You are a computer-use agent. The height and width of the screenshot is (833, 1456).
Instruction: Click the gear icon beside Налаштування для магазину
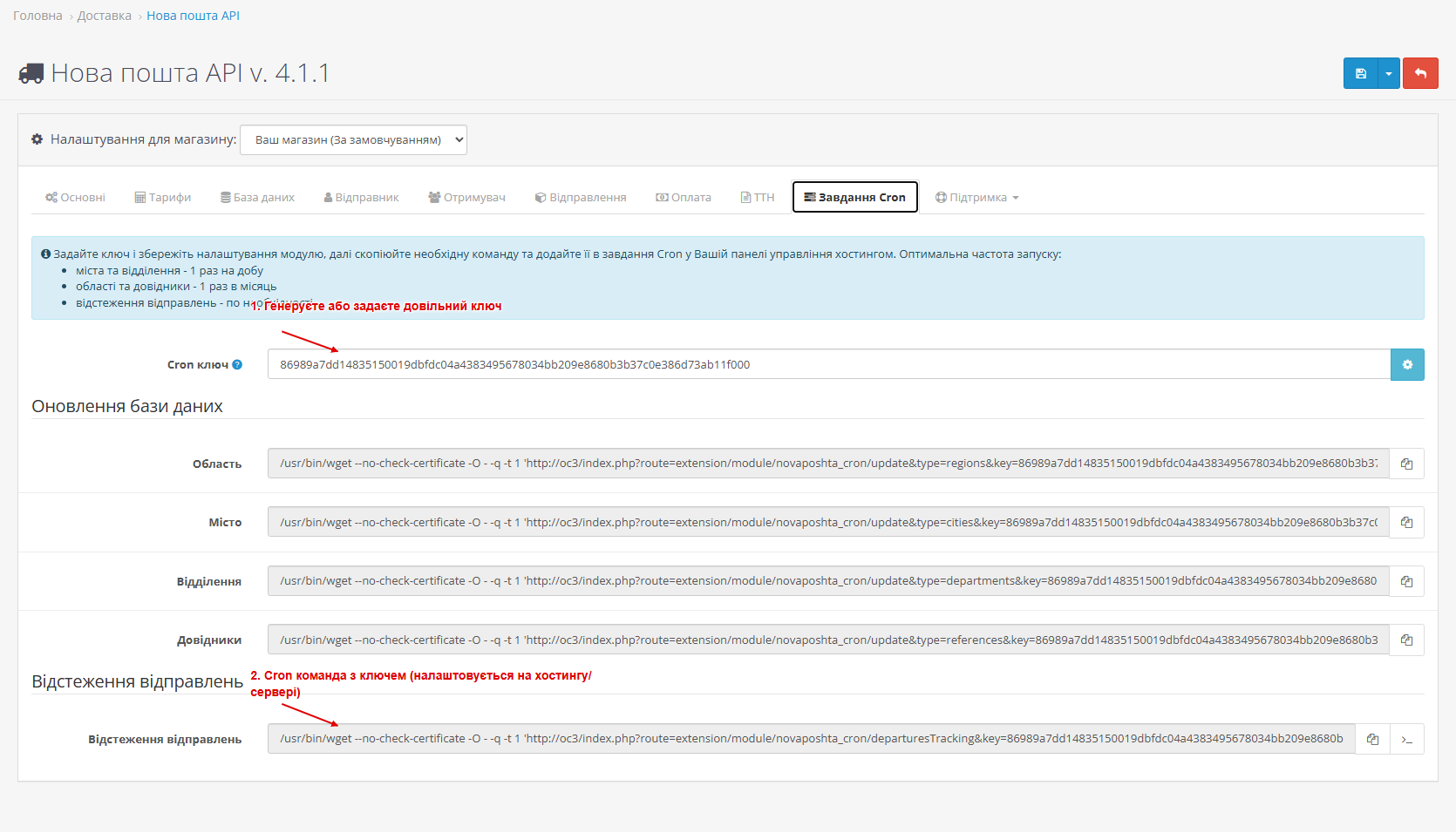pyautogui.click(x=37, y=139)
